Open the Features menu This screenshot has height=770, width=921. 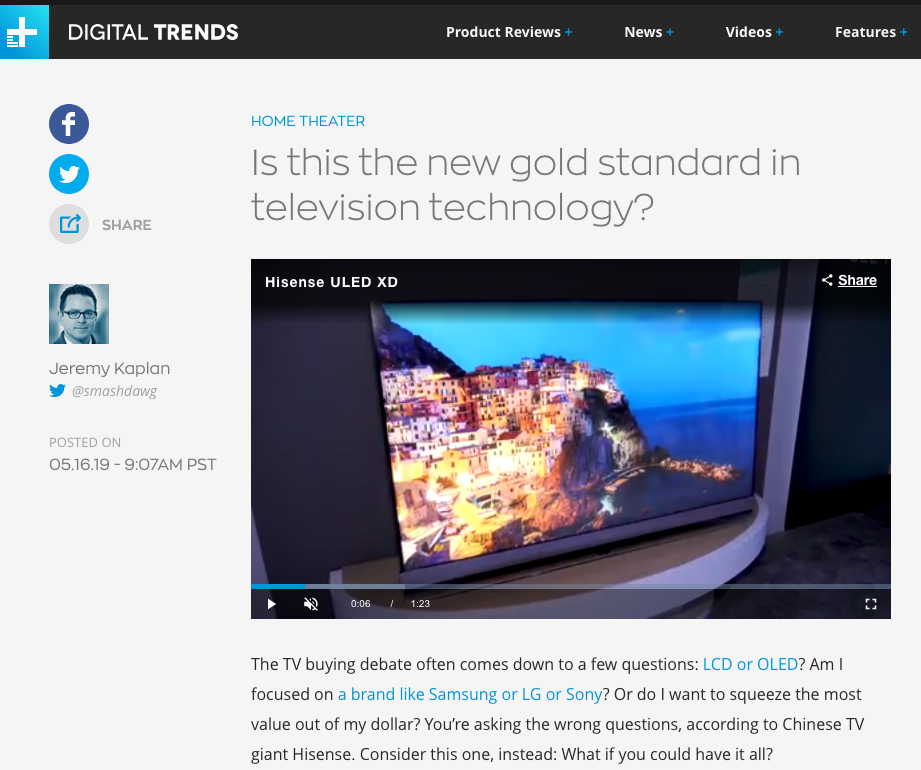(870, 32)
